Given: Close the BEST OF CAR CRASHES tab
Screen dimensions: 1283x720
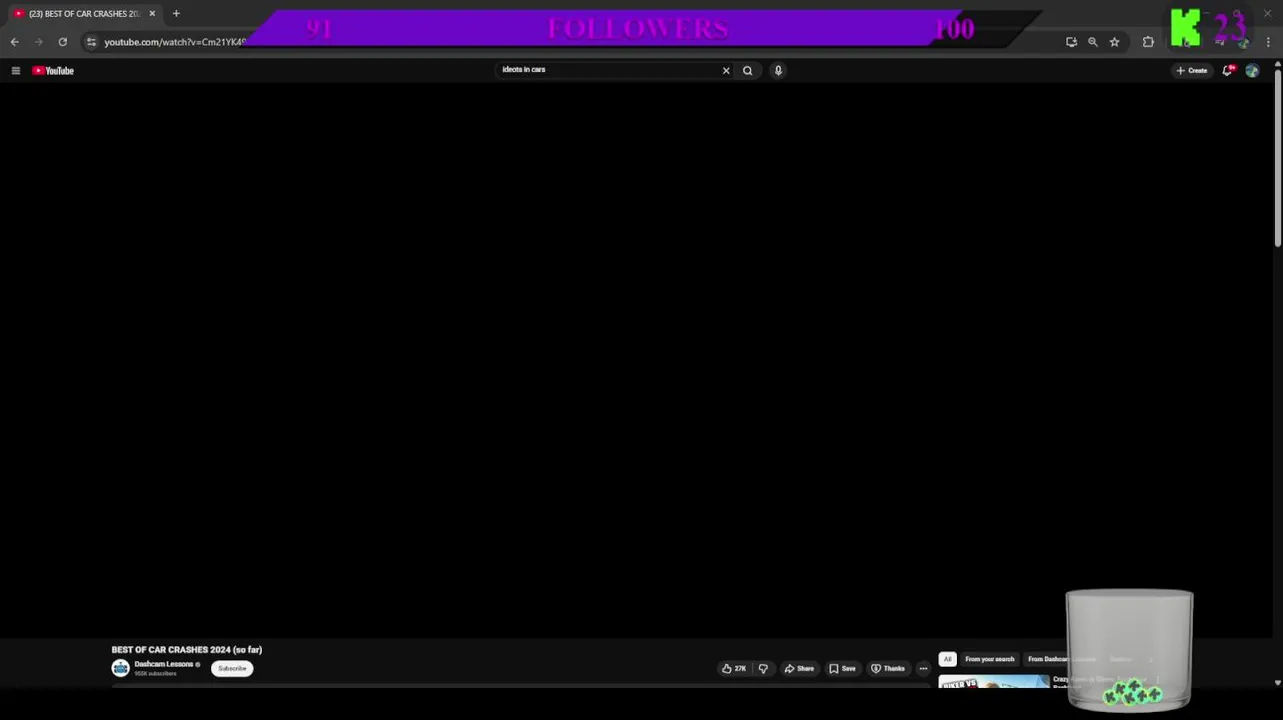Looking at the screenshot, I should click(152, 14).
